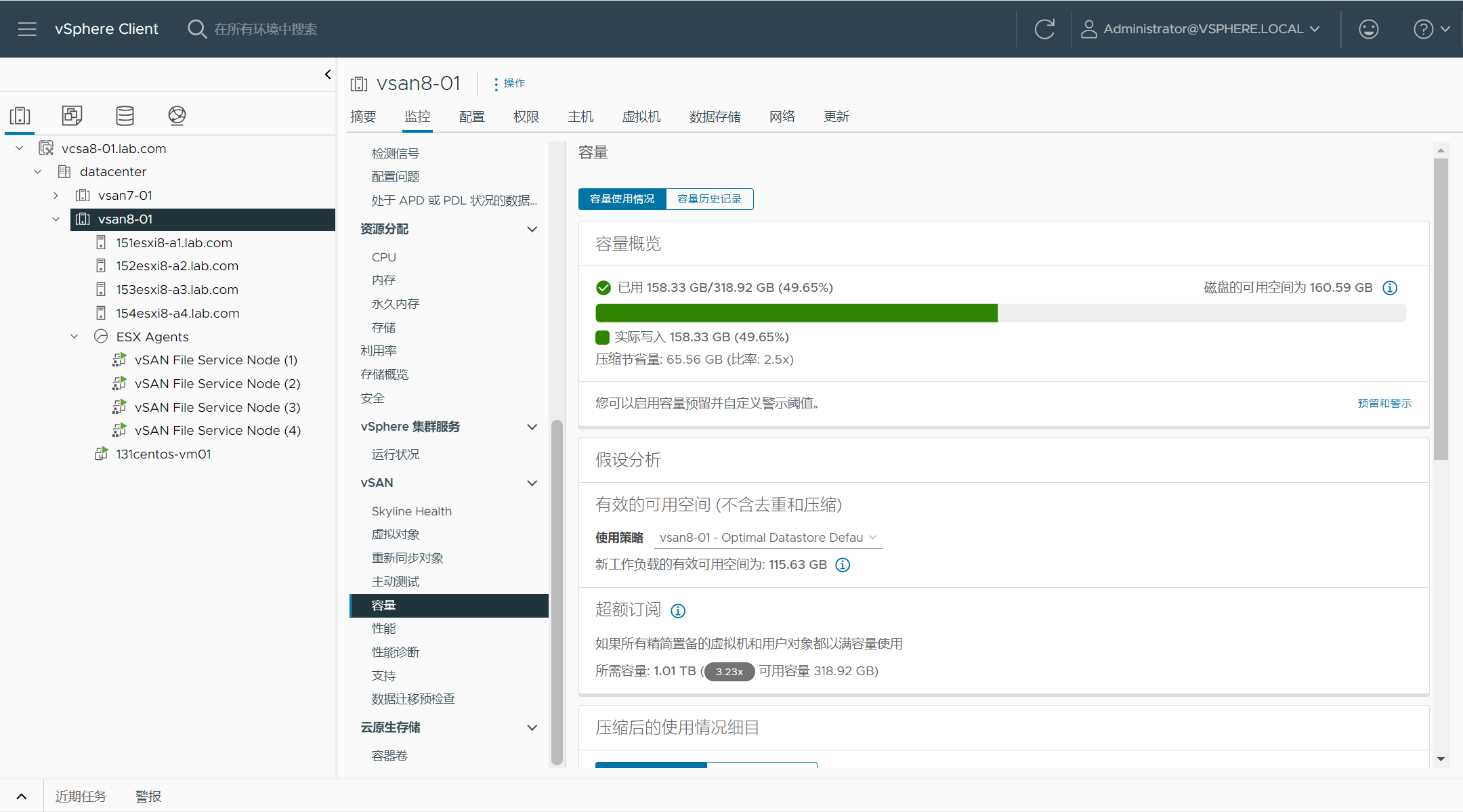1463x812 pixels.
Task: Open the 摘要 tab
Action: (363, 116)
